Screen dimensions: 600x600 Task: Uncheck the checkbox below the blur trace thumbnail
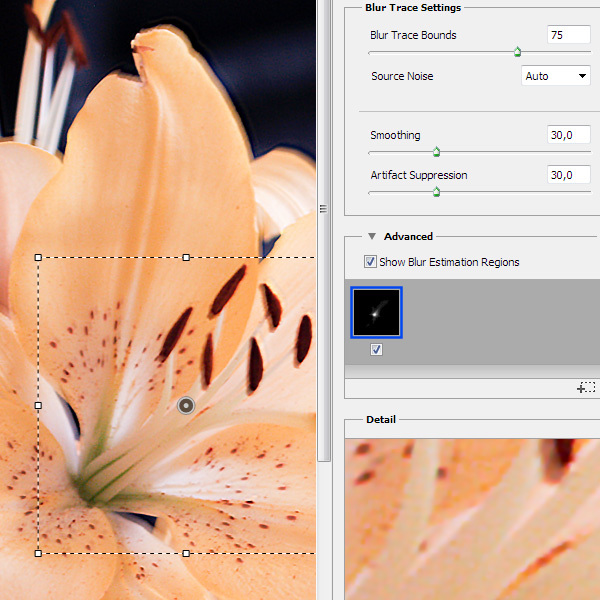[376, 349]
